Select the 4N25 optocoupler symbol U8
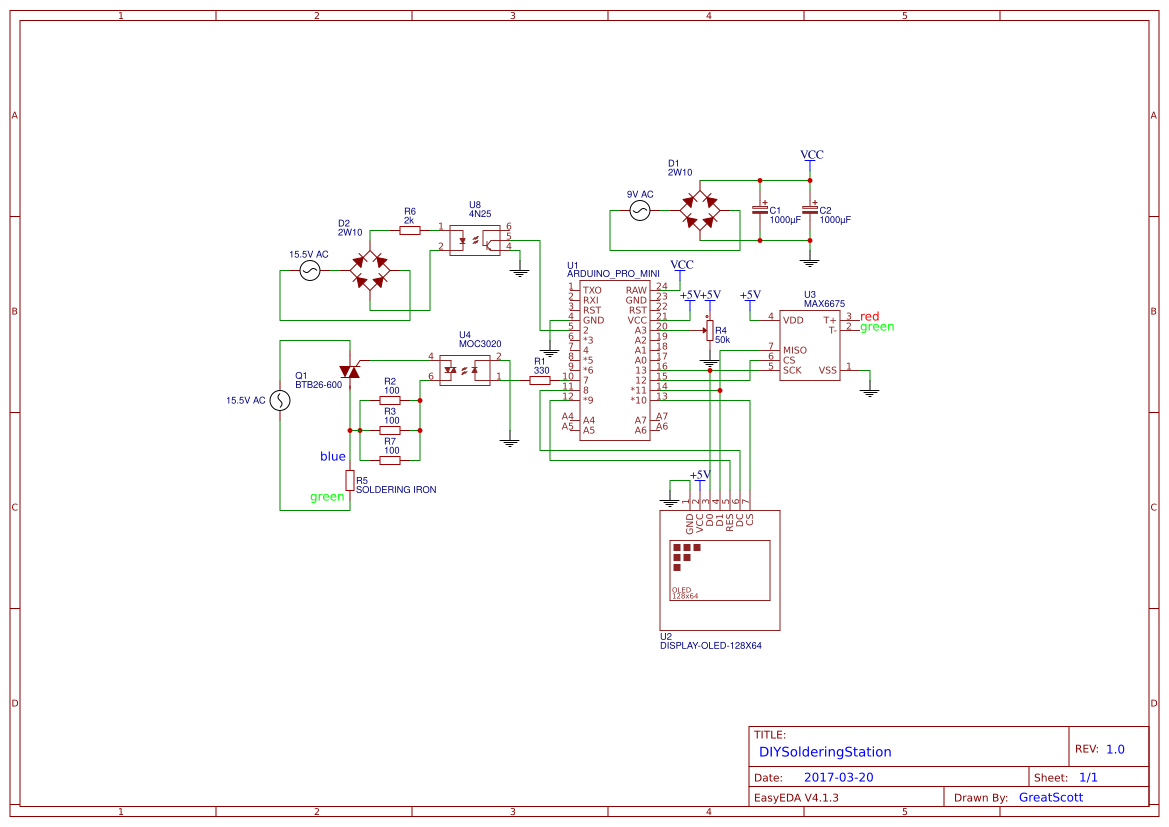Screen dimensions: 1169x827 pos(477,238)
